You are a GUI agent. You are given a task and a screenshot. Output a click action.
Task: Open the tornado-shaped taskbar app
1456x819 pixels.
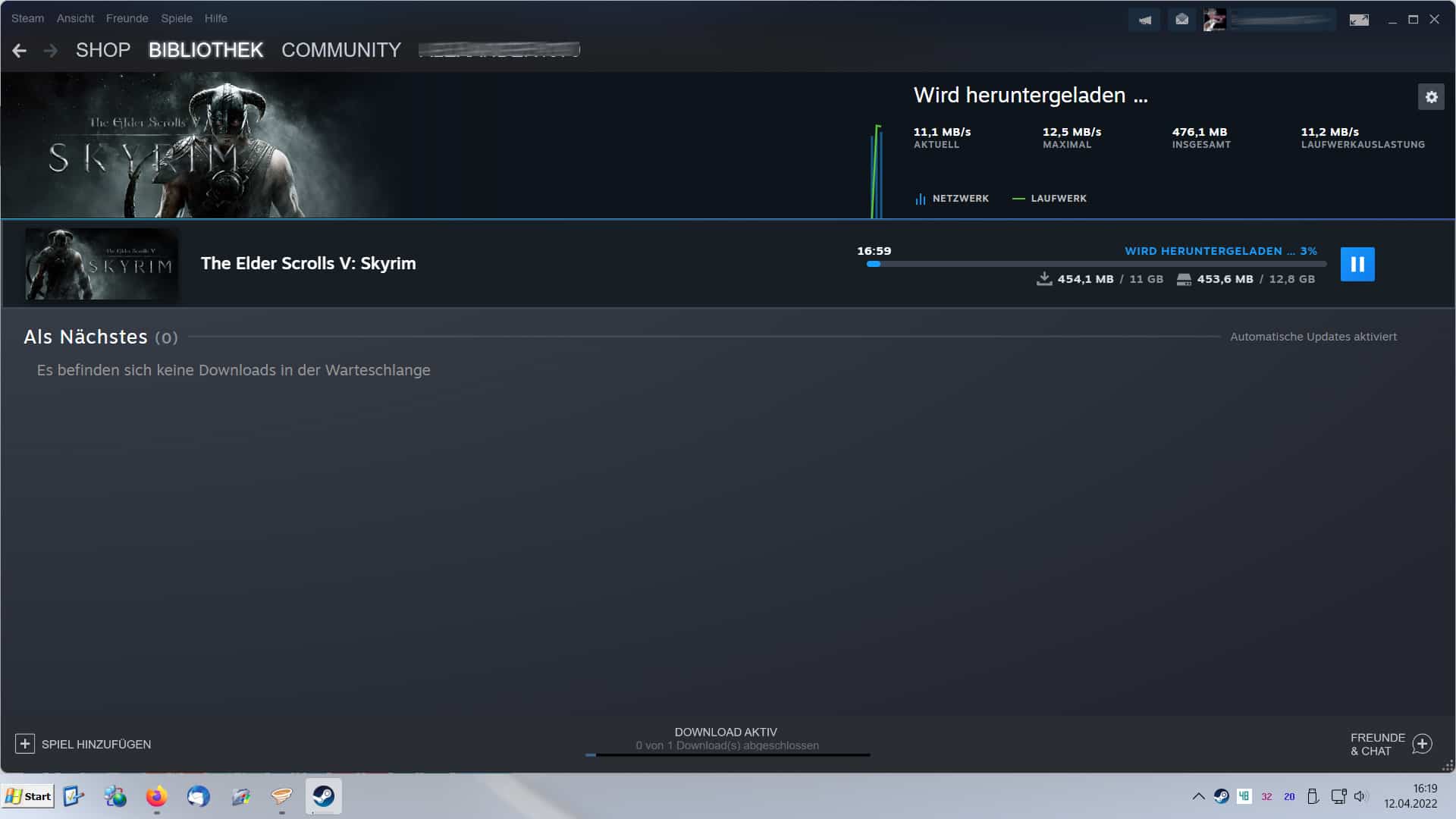point(282,796)
